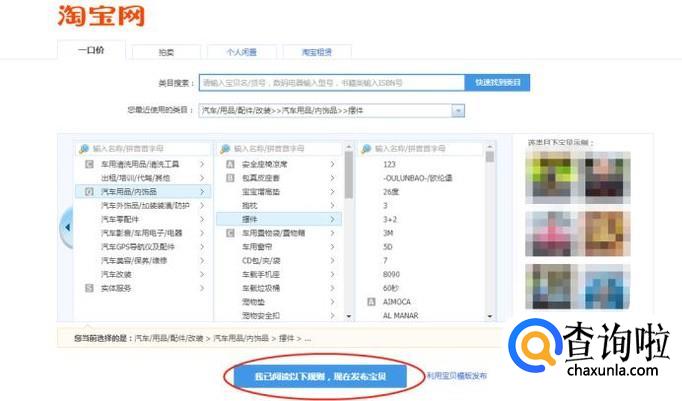Expand the chevron of 宝宝增高垫
This screenshot has height=401, width=682.
(x=332, y=192)
